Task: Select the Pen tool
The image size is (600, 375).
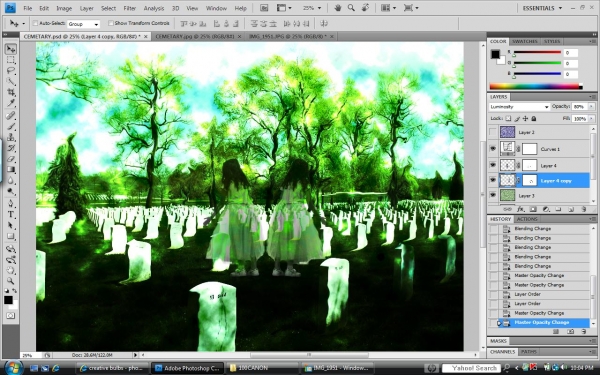Action: click(11, 203)
